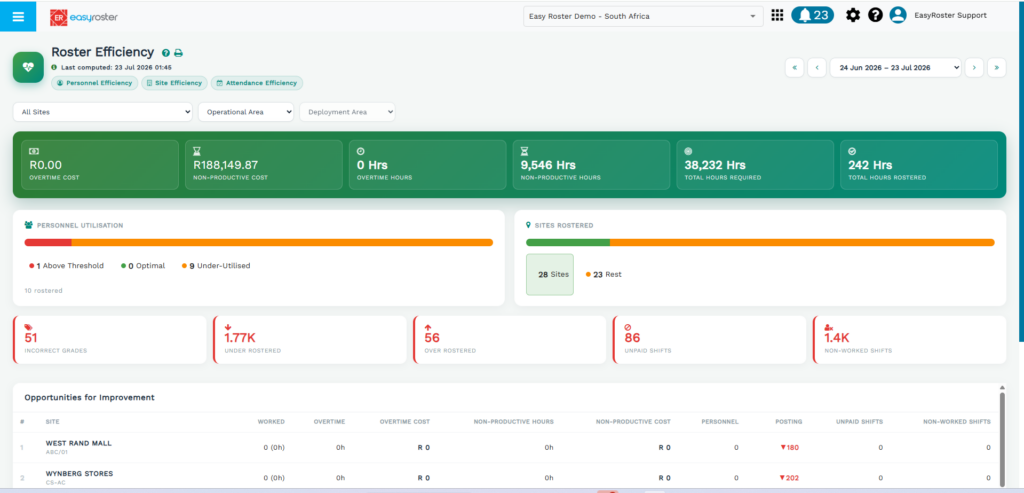Click the Above Threshold legend entry

click(x=66, y=266)
